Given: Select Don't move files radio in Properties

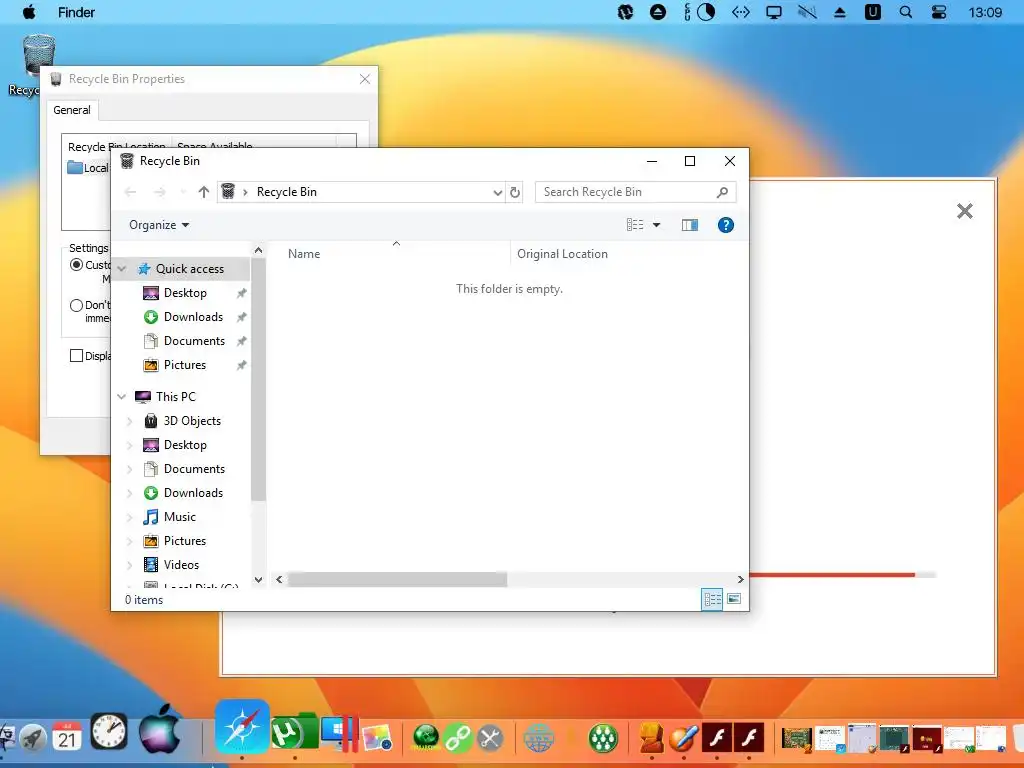Looking at the screenshot, I should point(76,305).
